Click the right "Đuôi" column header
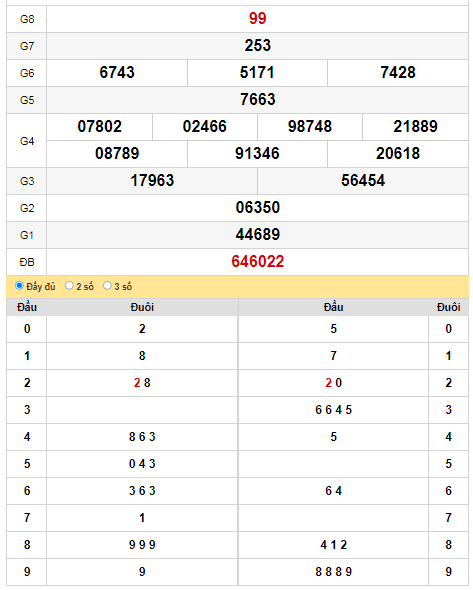Screen dimensions: 473x590 pyautogui.click(x=449, y=307)
